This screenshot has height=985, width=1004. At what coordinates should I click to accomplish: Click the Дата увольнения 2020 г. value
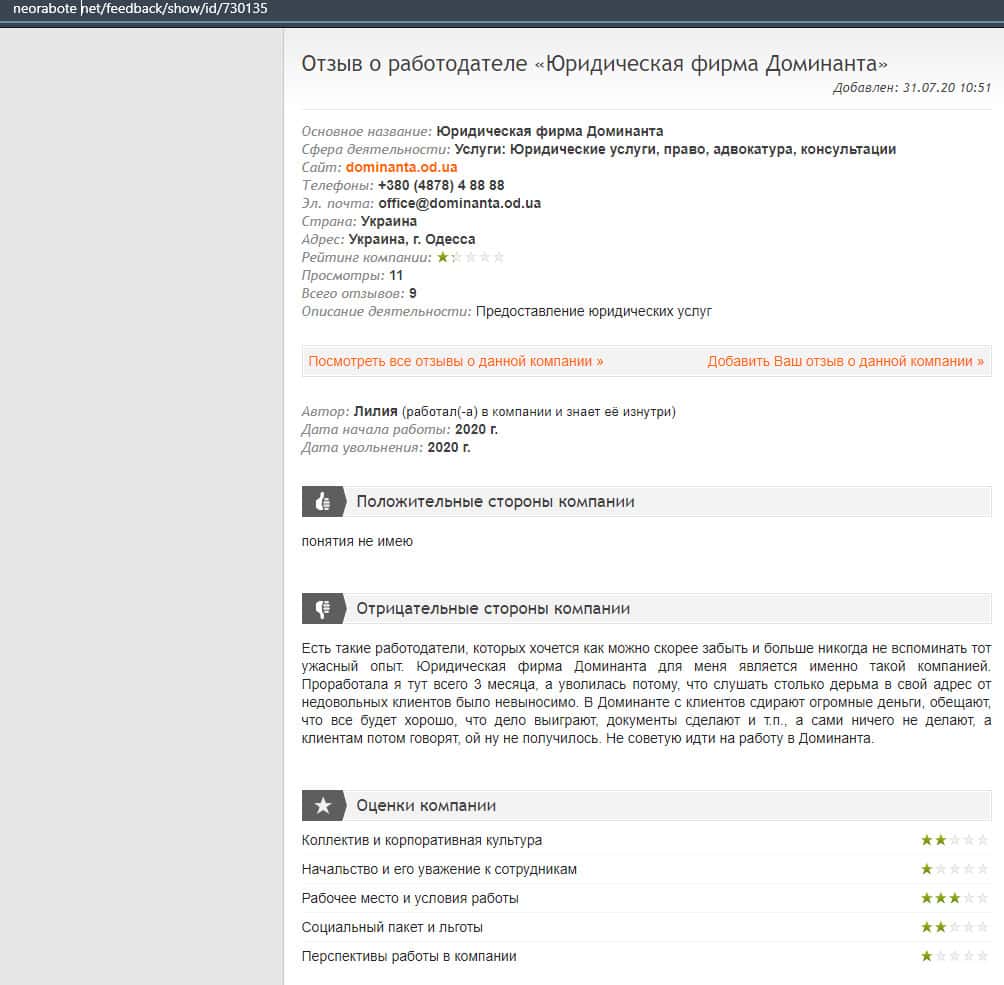point(449,447)
